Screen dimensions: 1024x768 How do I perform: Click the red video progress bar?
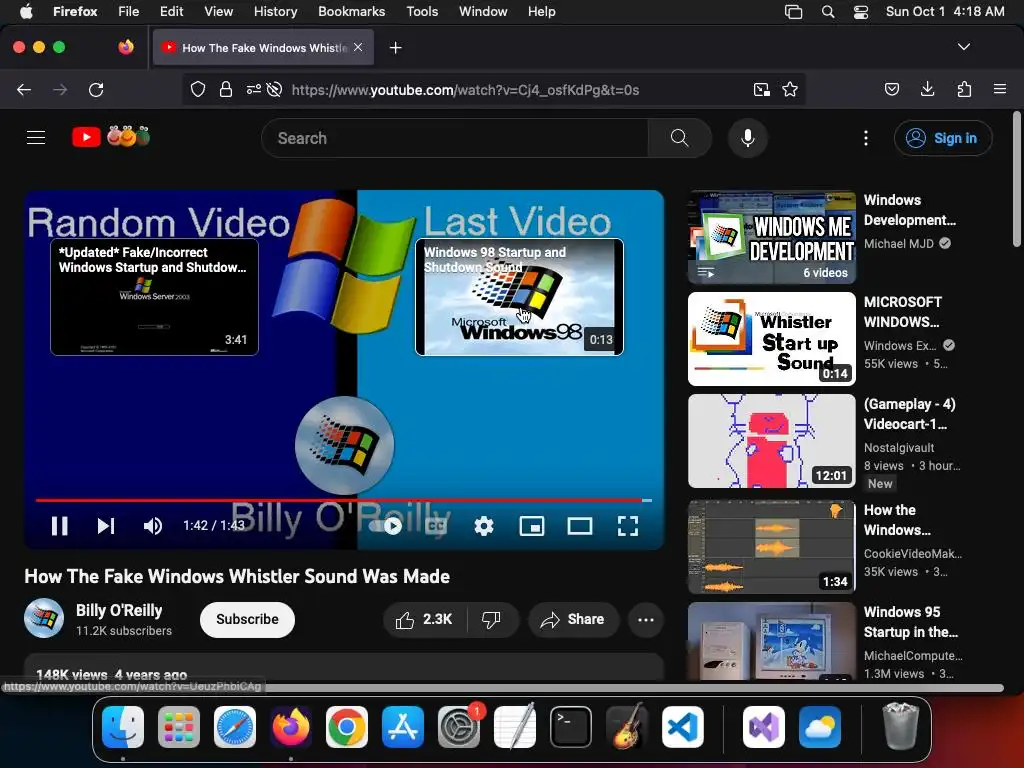tap(344, 500)
